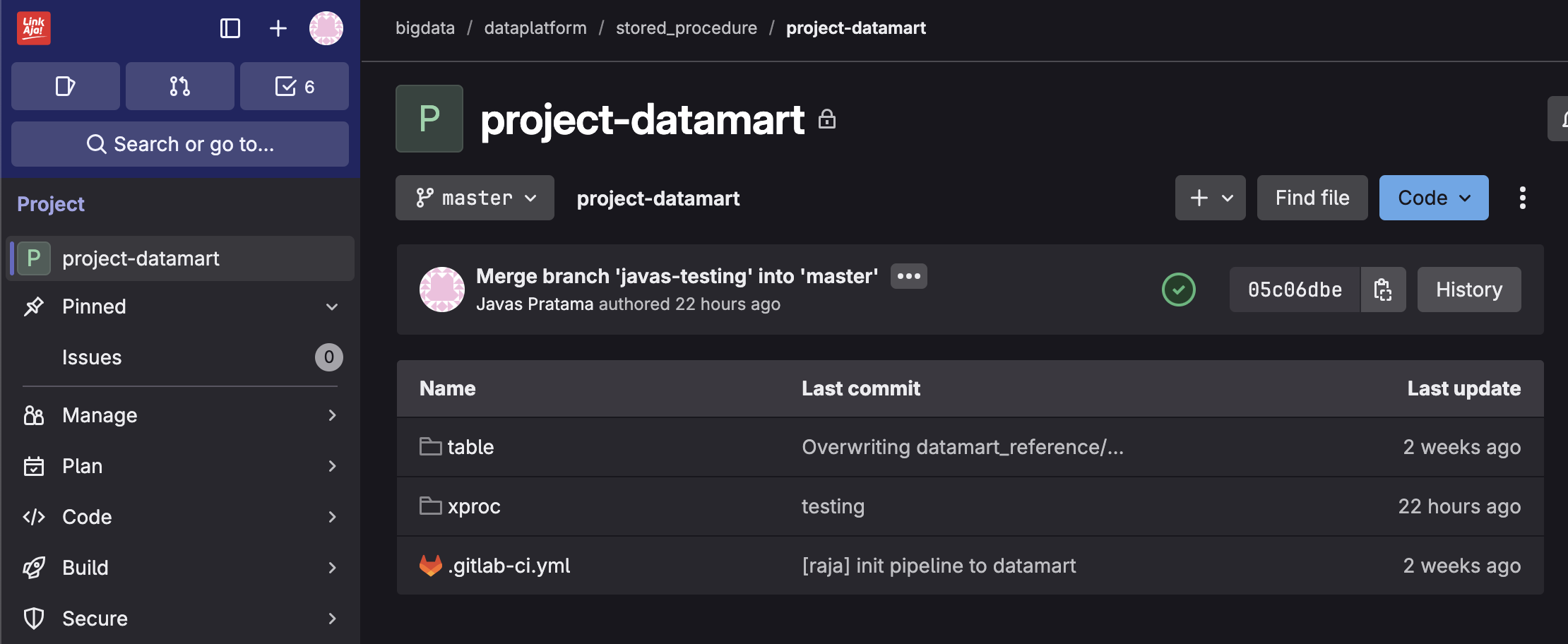1568x644 pixels.
Task: Click Javas Pratama author link
Action: tap(535, 304)
